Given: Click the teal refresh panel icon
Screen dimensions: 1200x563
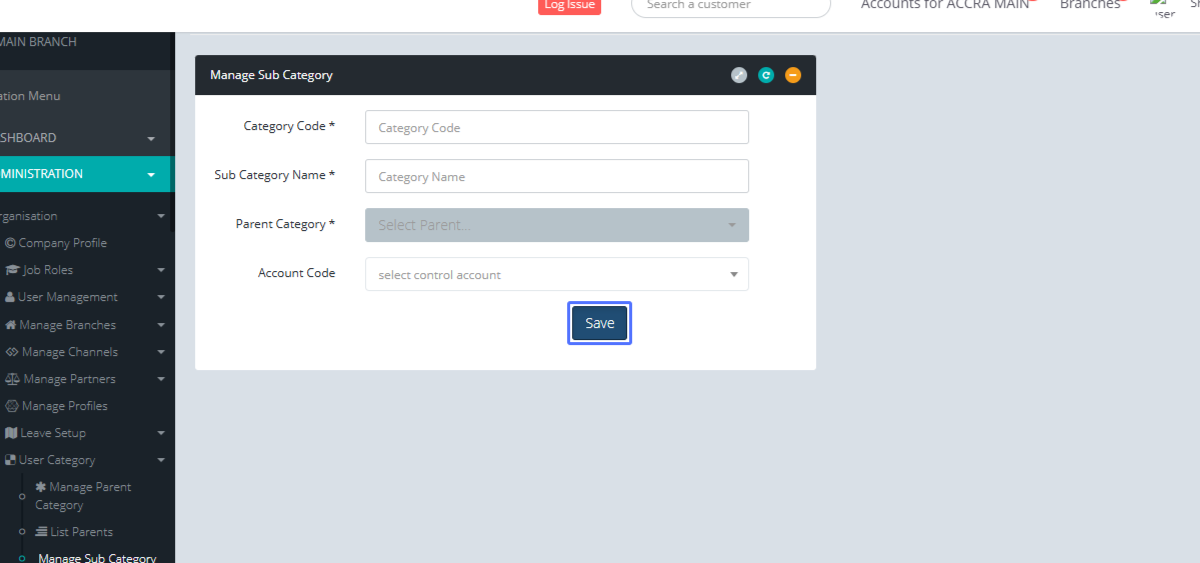Looking at the screenshot, I should 766,75.
